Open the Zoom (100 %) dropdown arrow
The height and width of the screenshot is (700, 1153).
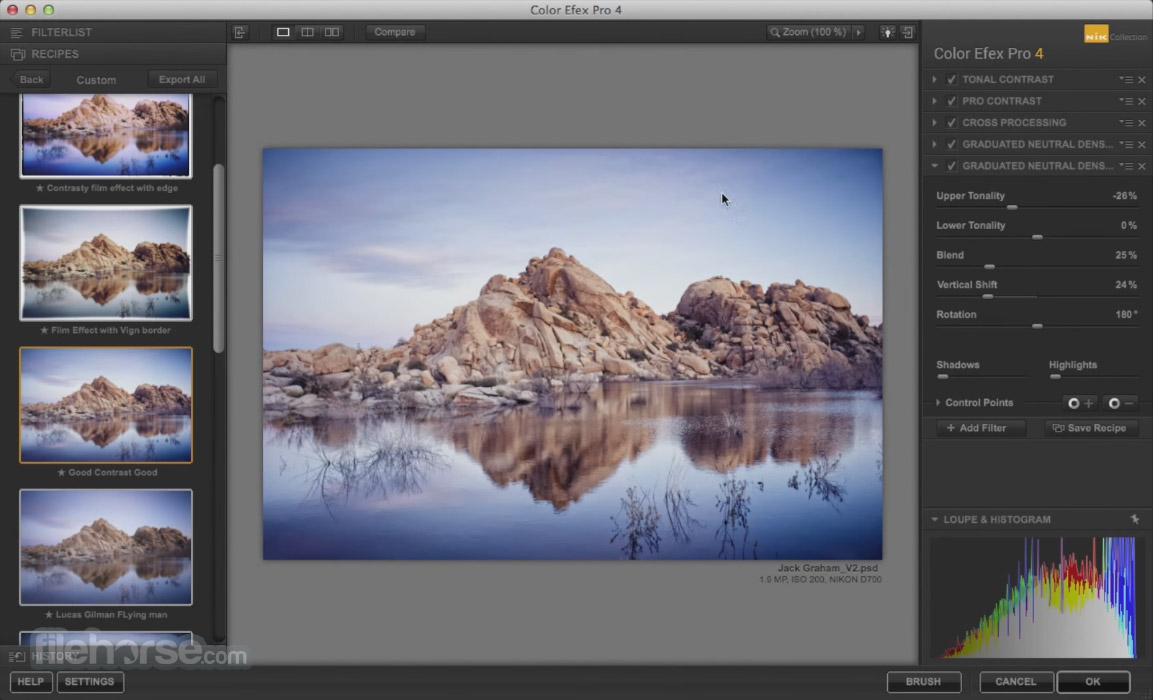(858, 32)
